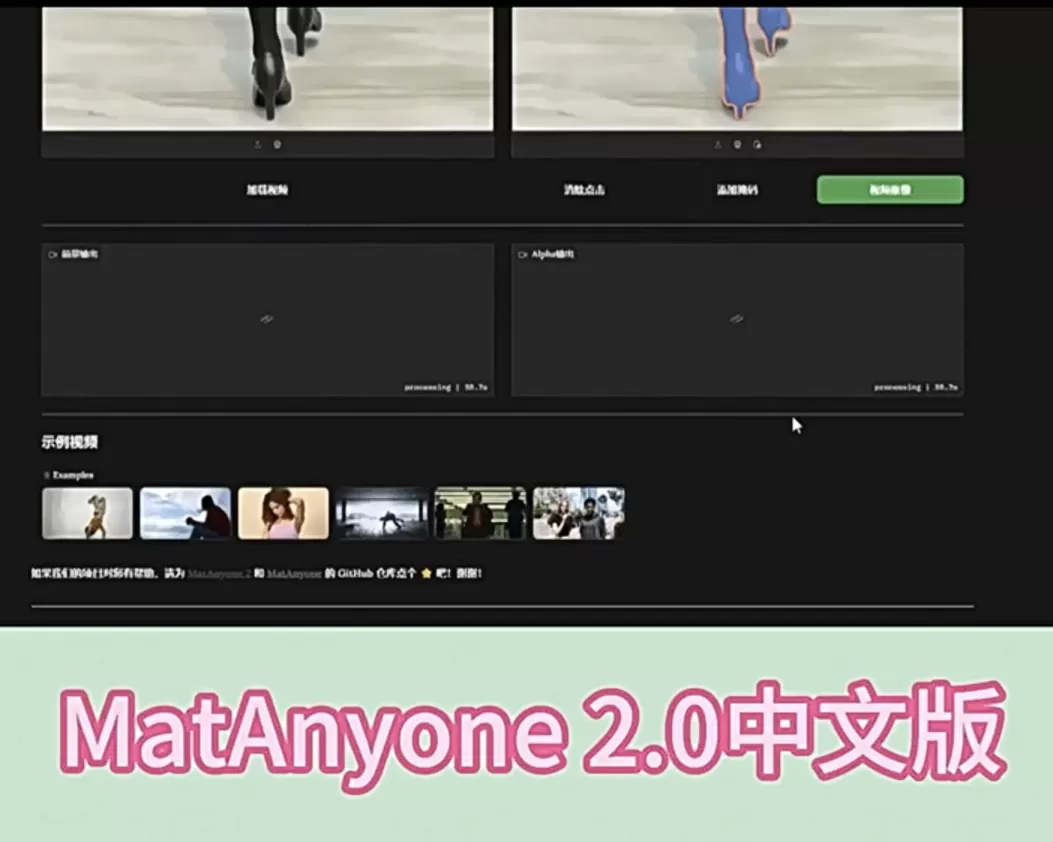Viewport: 1053px width, 842px height.
Task: Click the foreground output video panel
Action: [267, 320]
